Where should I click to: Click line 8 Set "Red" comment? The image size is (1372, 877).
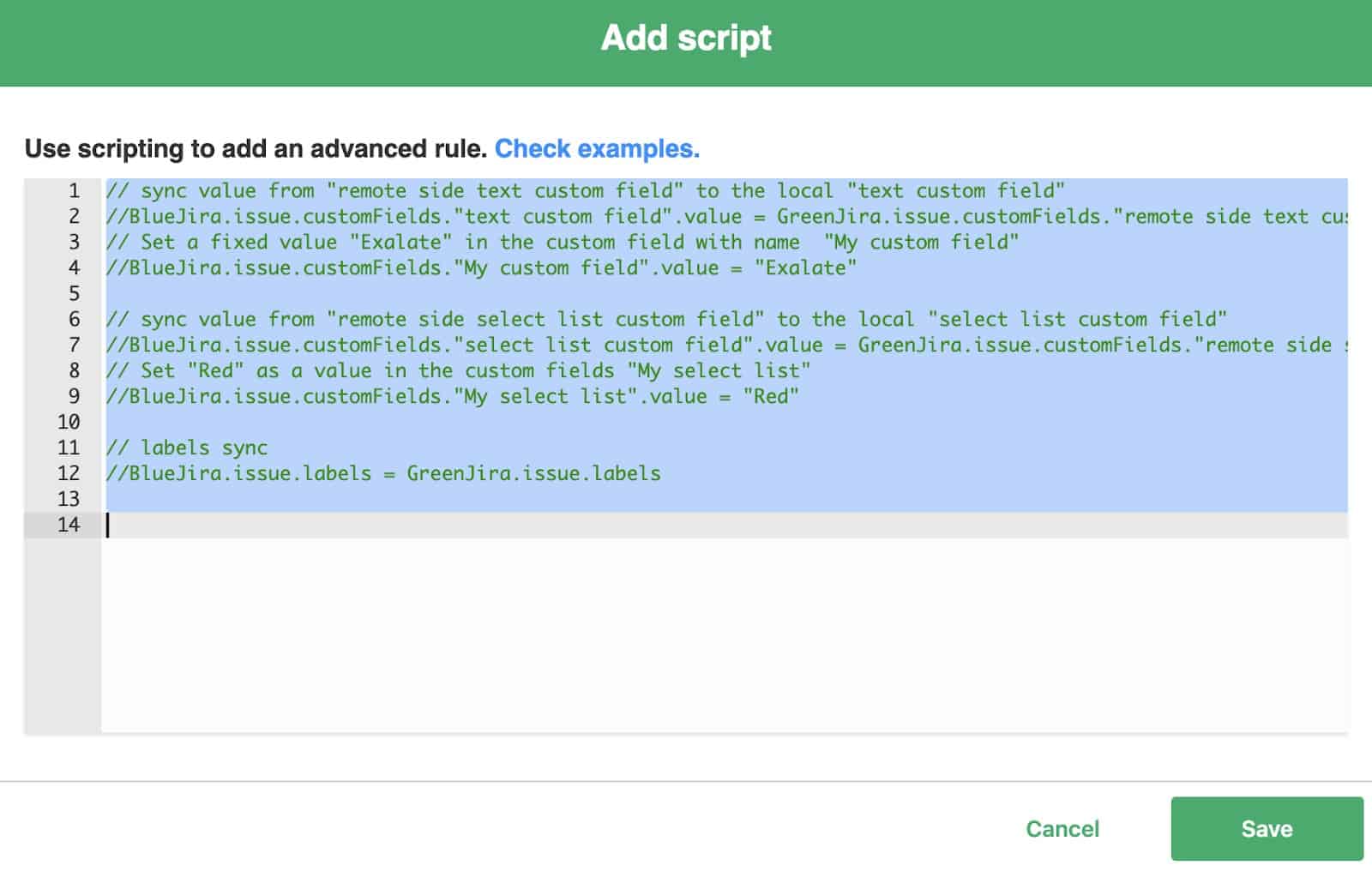[x=458, y=370]
